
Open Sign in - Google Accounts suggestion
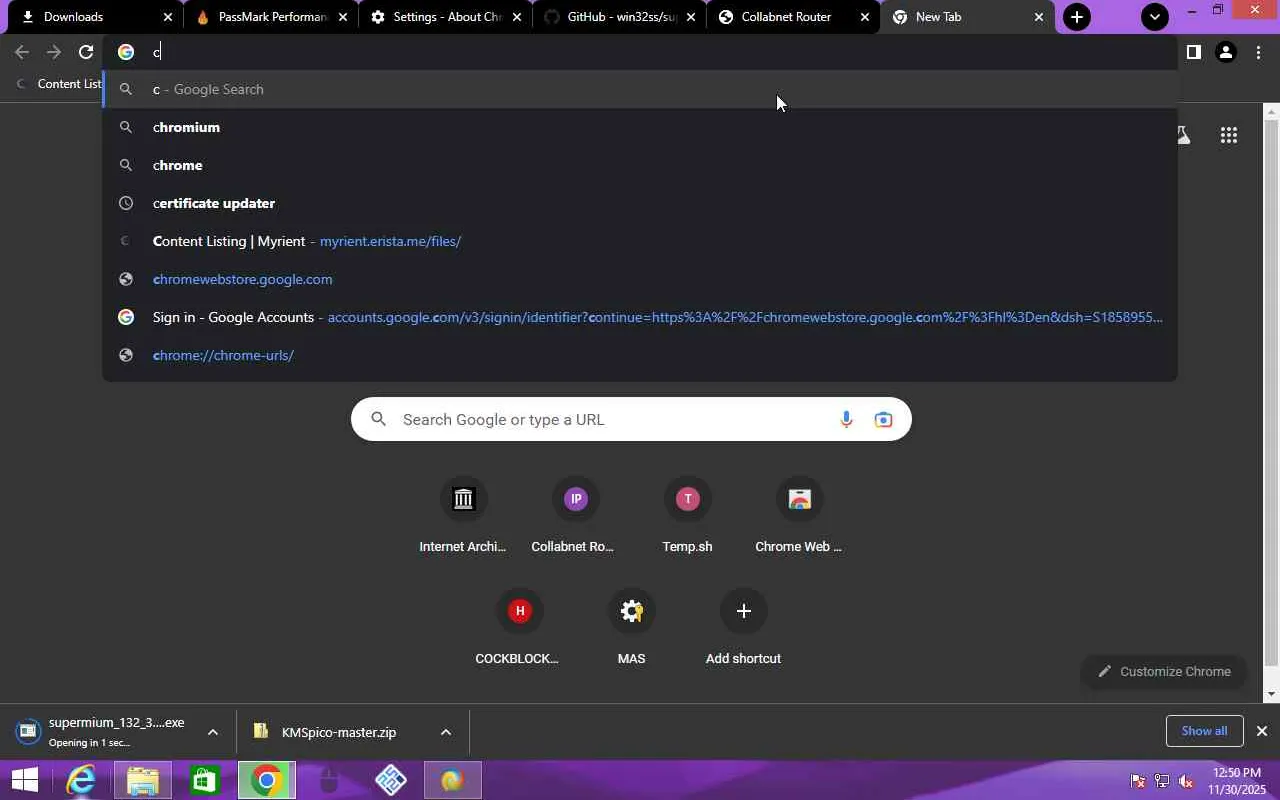tap(640, 317)
